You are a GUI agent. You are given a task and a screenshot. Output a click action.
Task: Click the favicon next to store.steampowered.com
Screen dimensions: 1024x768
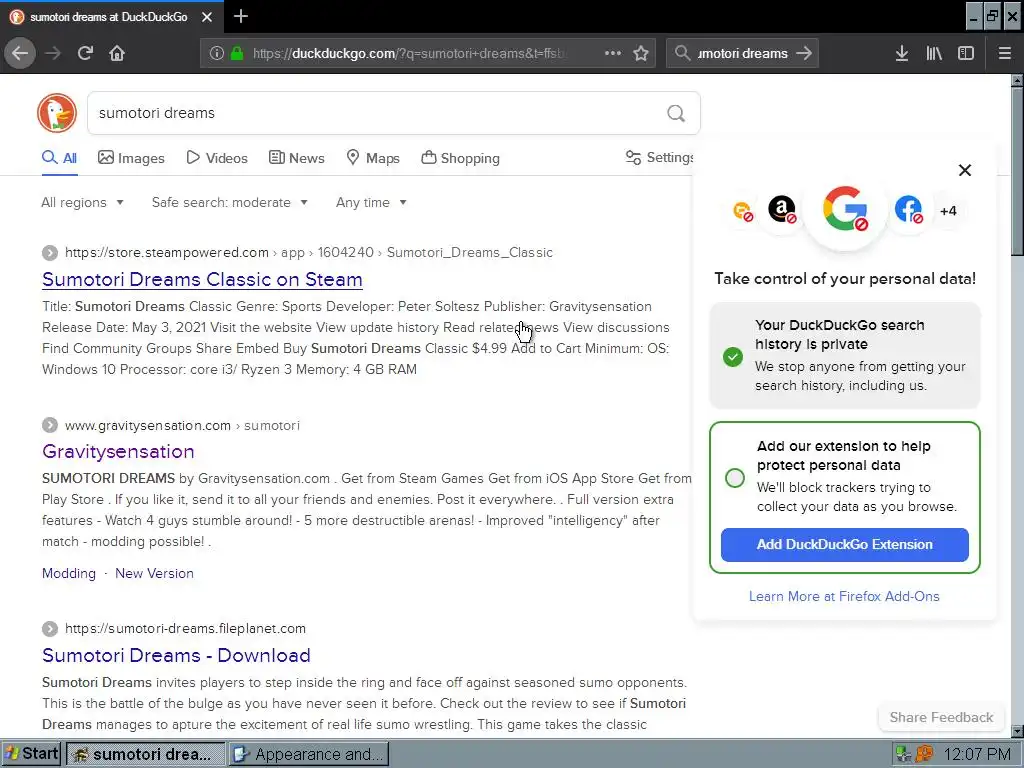pyautogui.click(x=50, y=253)
